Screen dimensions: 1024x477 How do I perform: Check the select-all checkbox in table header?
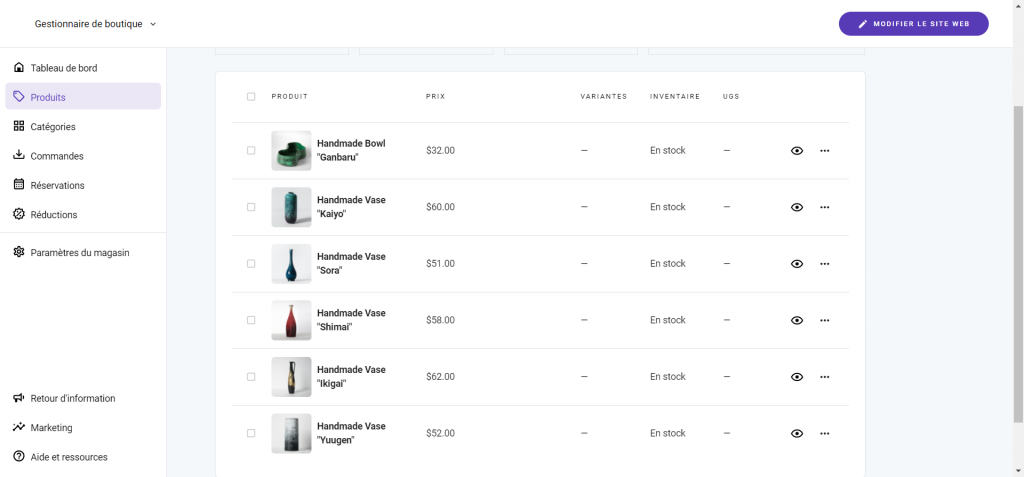(x=251, y=97)
